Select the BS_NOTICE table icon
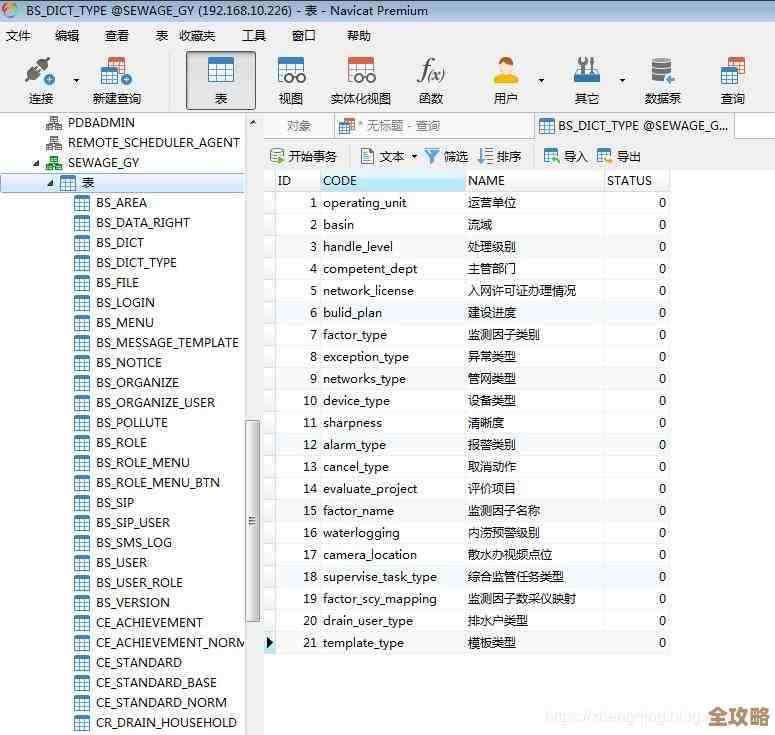The height and width of the screenshot is (735, 775). coord(82,363)
